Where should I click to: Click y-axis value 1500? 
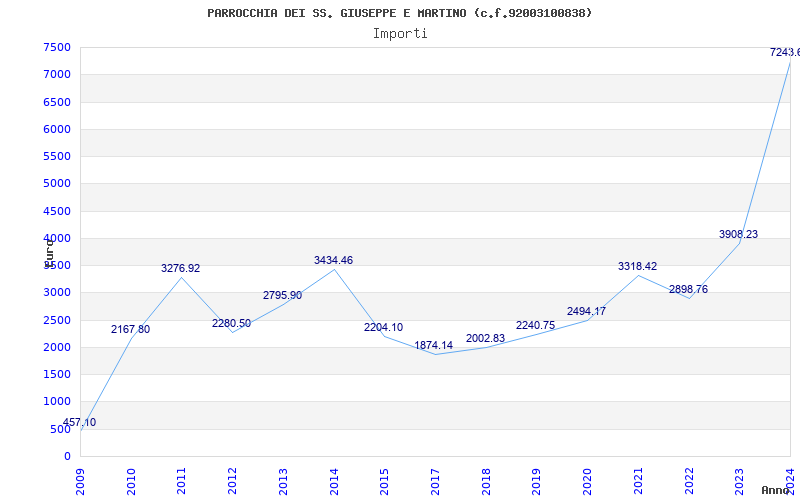click(57, 374)
